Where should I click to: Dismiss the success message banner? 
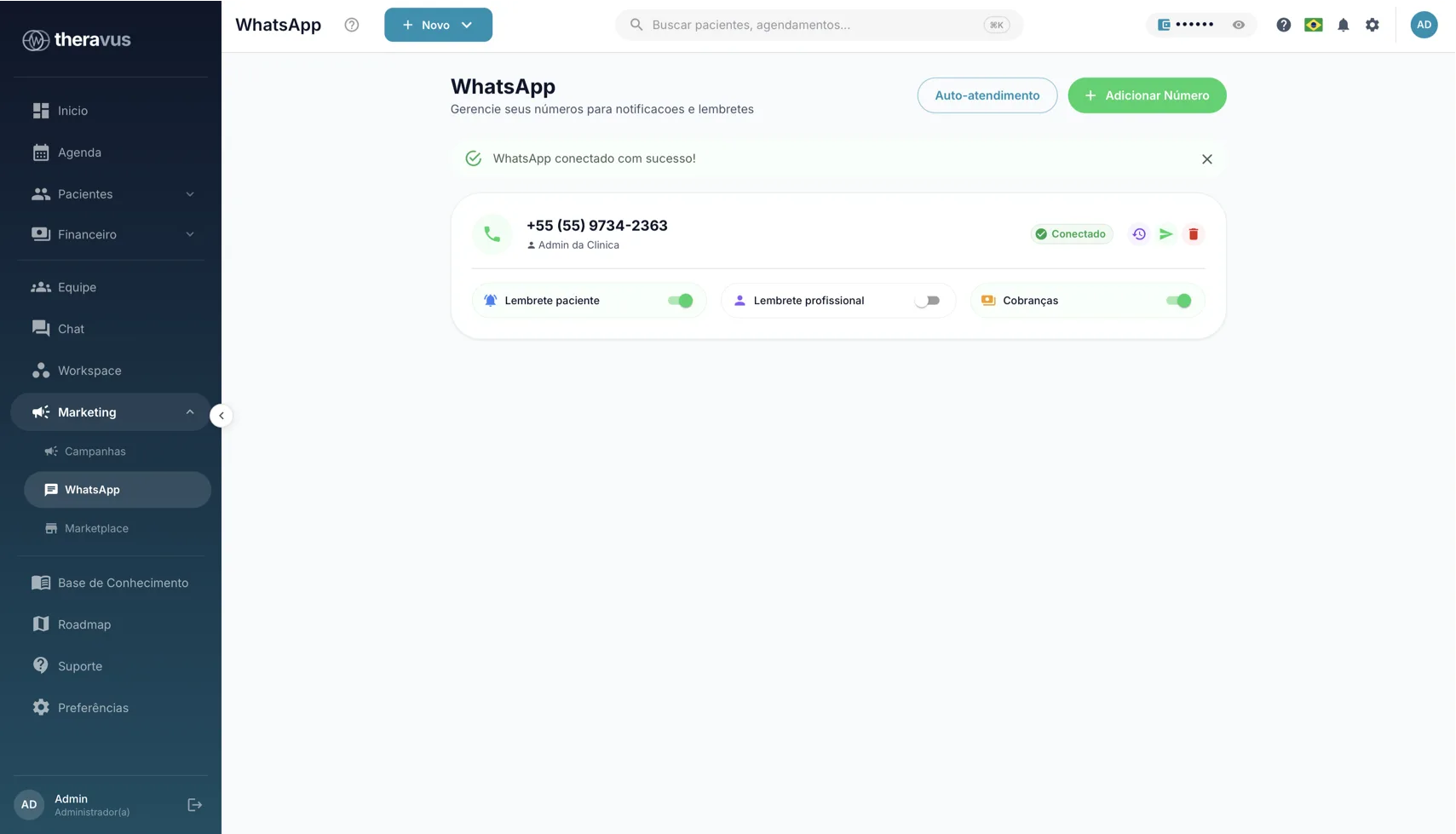point(1206,159)
